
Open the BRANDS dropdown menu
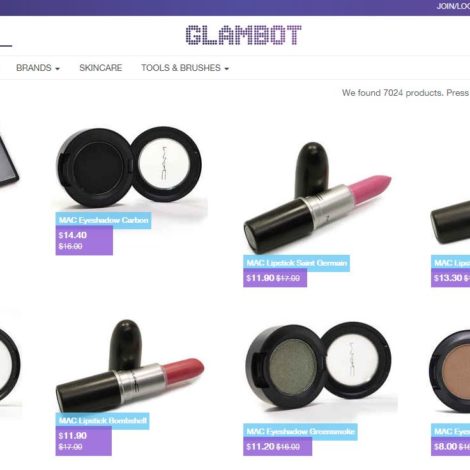pos(38,68)
